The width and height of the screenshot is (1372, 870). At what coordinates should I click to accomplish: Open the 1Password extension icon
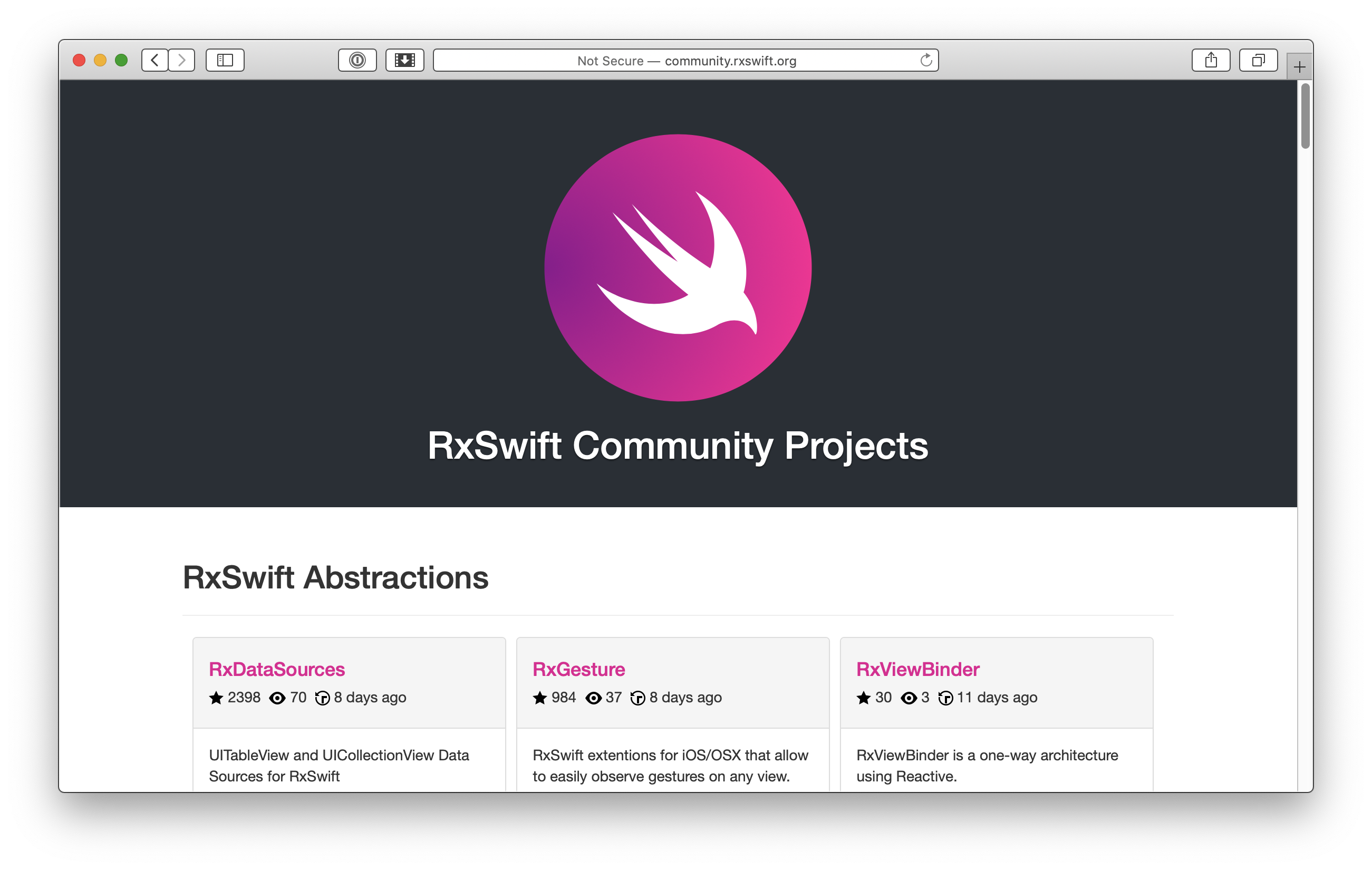click(x=358, y=60)
